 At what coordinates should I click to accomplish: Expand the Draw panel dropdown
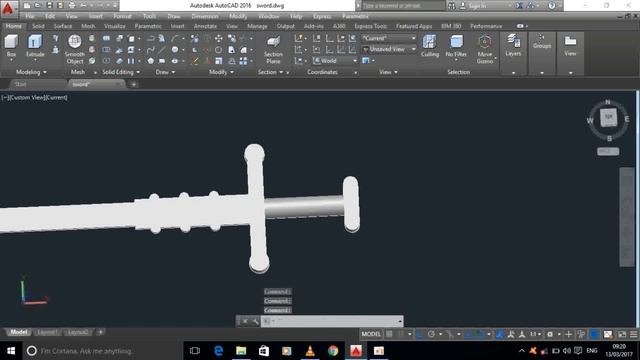pyautogui.click(x=165, y=72)
